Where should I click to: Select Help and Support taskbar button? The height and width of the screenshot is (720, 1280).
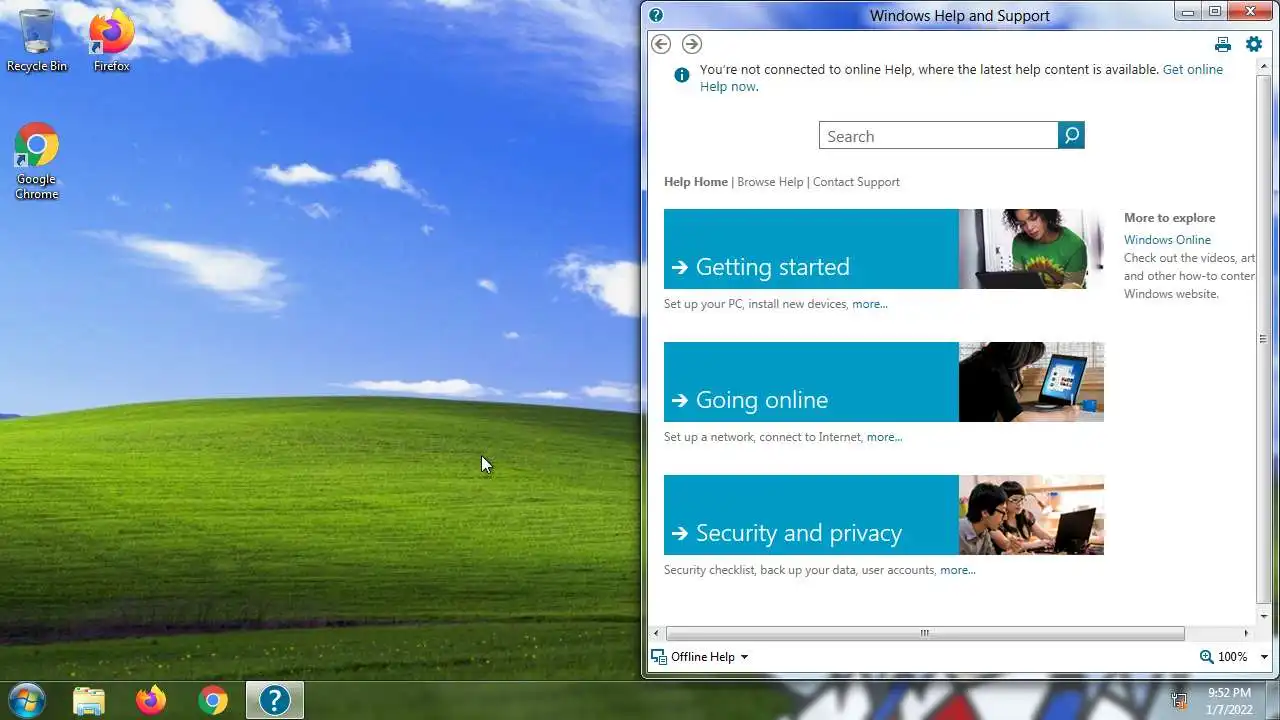click(x=275, y=701)
